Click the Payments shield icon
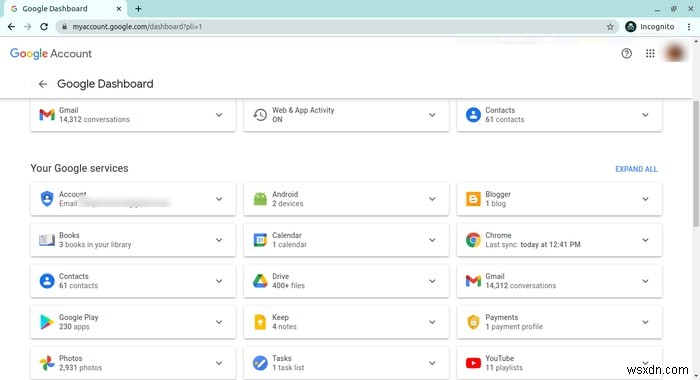The image size is (700, 380). coord(473,322)
